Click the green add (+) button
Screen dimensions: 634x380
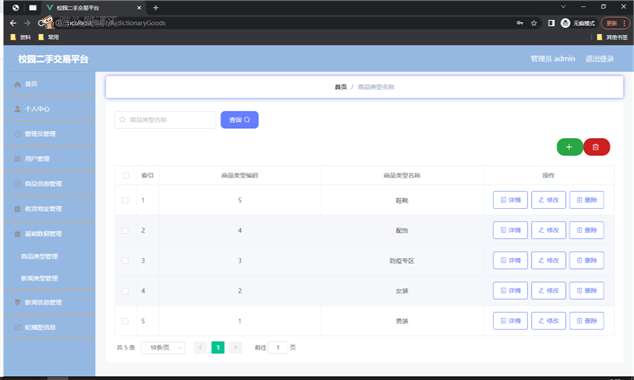tap(569, 147)
